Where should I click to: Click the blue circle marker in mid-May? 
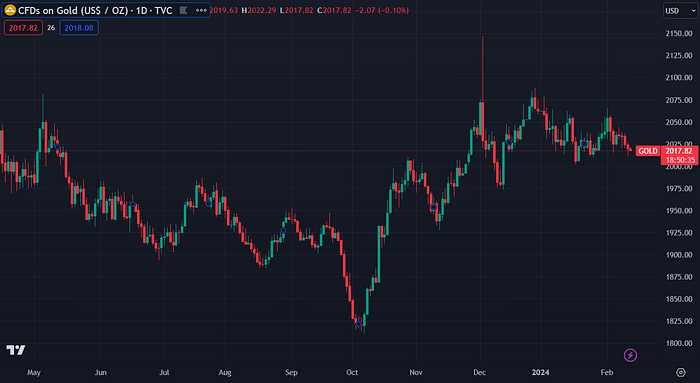(x=57, y=147)
